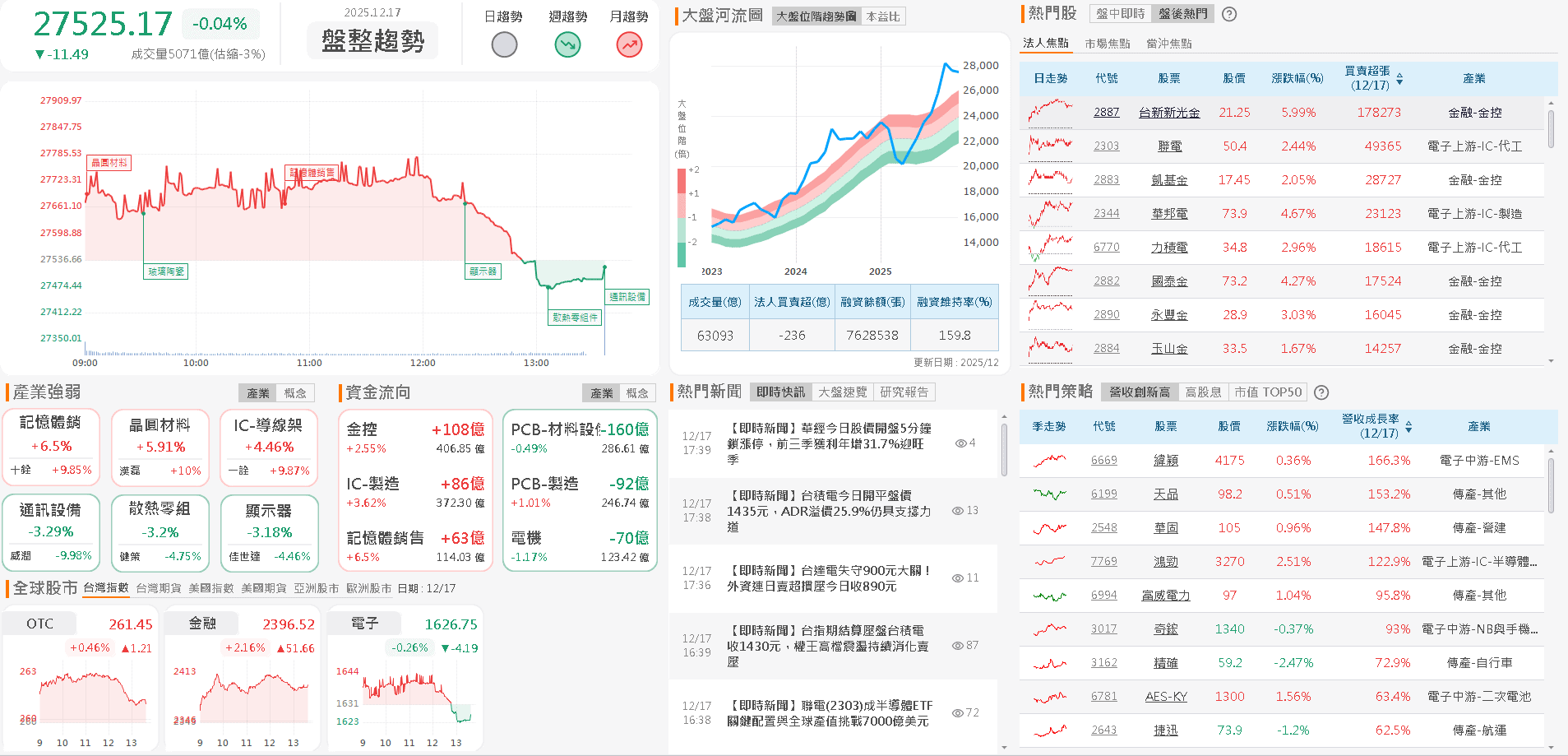Click the 週趨勢 green trend icon
The height and width of the screenshot is (756, 1568).
click(x=567, y=44)
